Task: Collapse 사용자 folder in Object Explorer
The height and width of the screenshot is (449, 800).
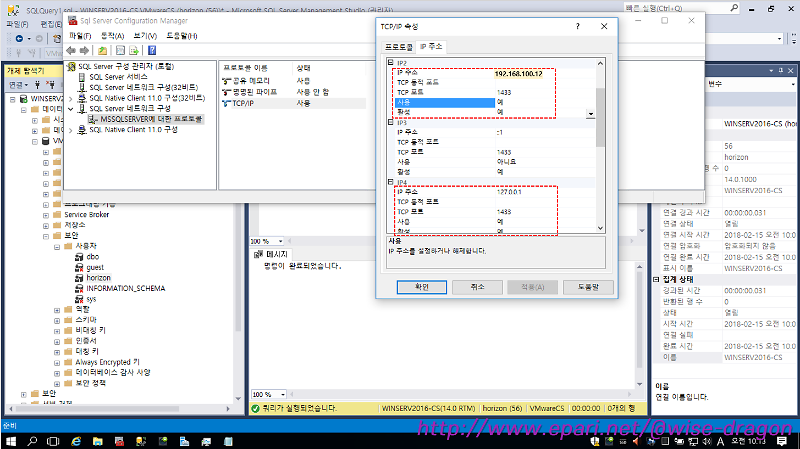Action: (x=57, y=246)
